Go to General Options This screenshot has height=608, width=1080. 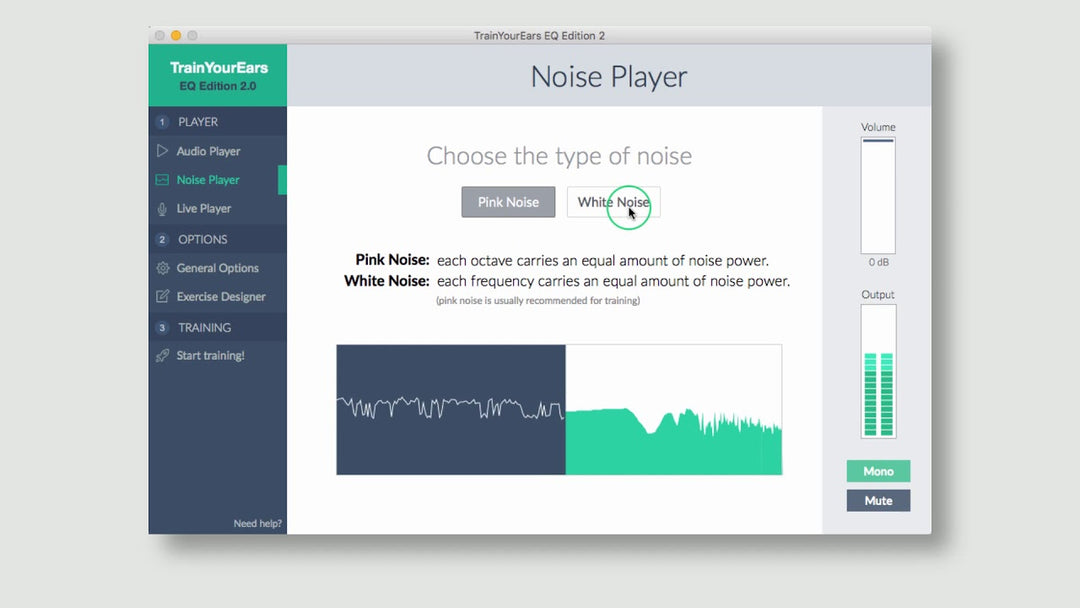pyautogui.click(x=218, y=268)
